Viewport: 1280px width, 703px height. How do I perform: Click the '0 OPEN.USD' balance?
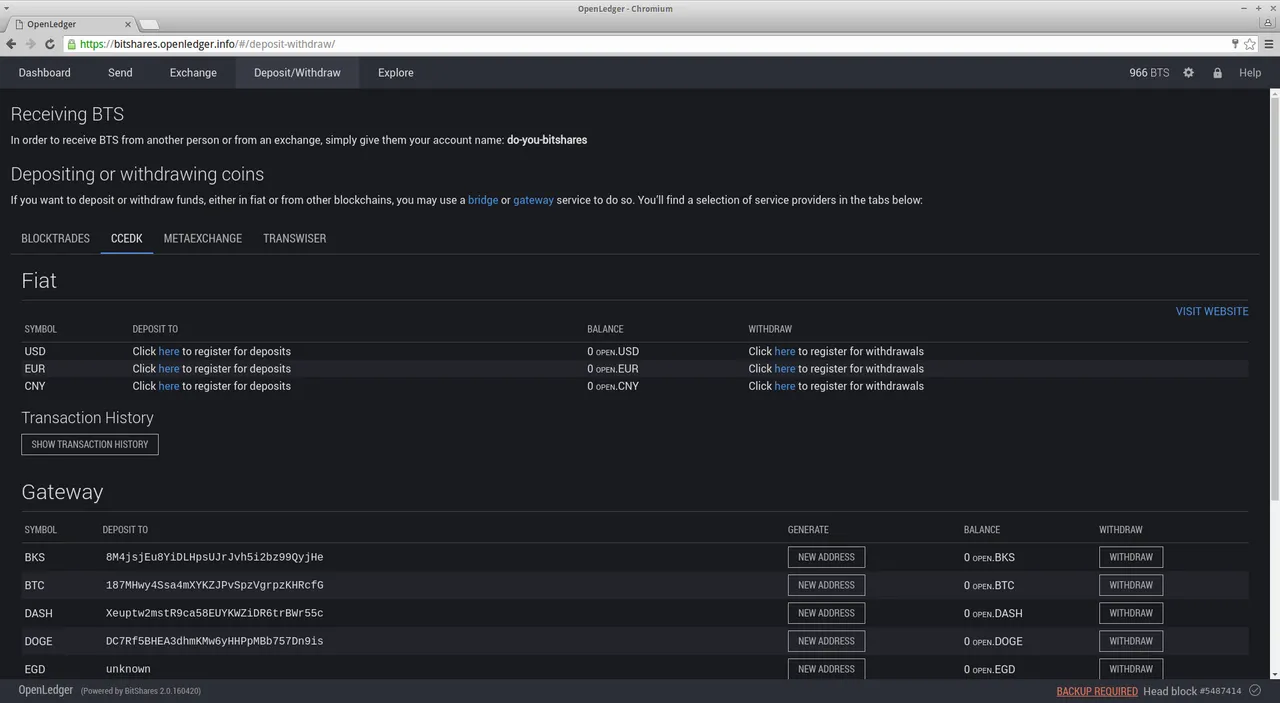pyautogui.click(x=613, y=351)
